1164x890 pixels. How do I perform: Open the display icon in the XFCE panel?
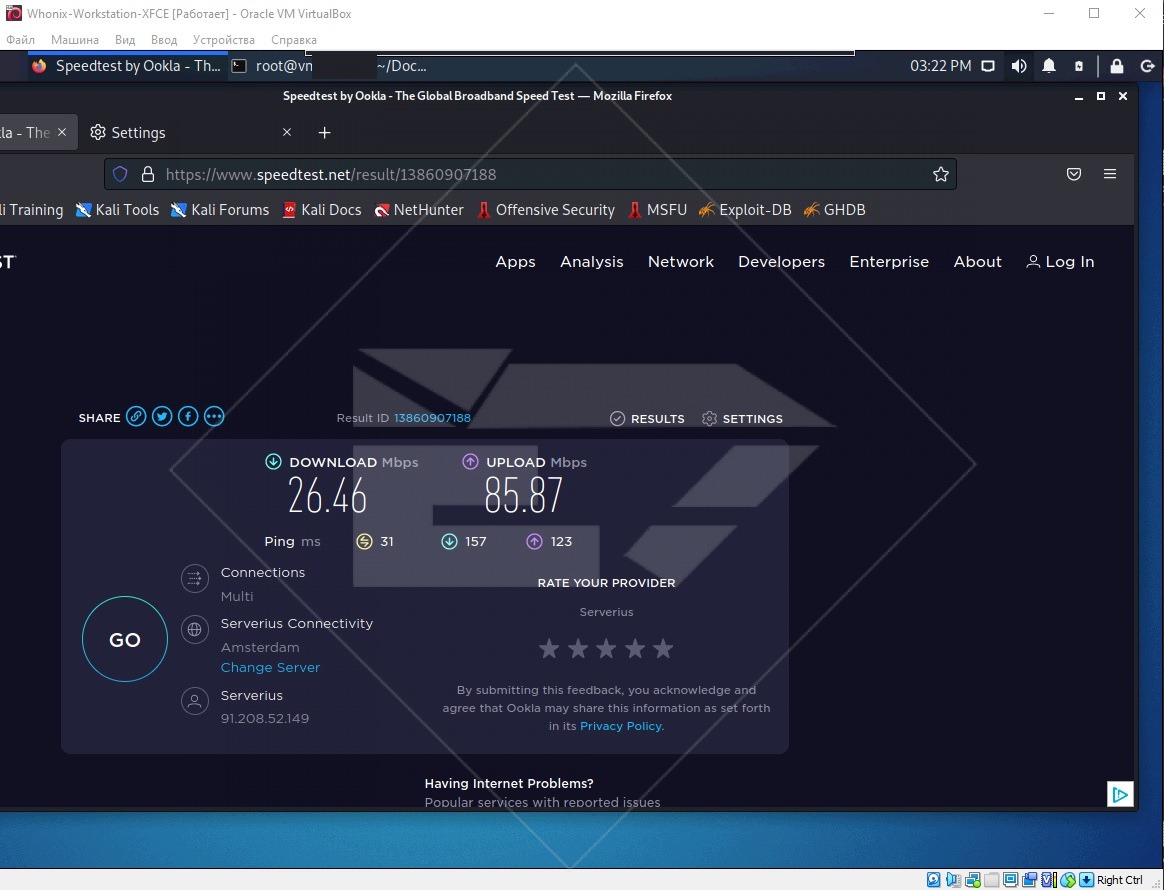pos(987,66)
